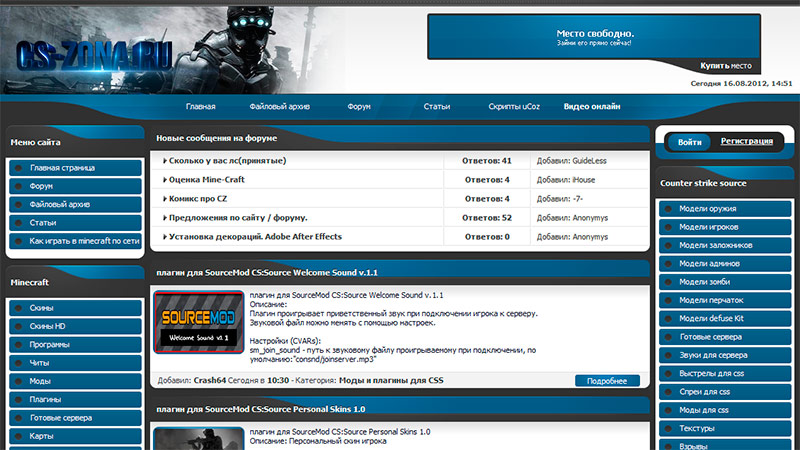Open Скины HD in the Minecraft menu
This screenshot has width=800, height=450.
[x=75, y=327]
